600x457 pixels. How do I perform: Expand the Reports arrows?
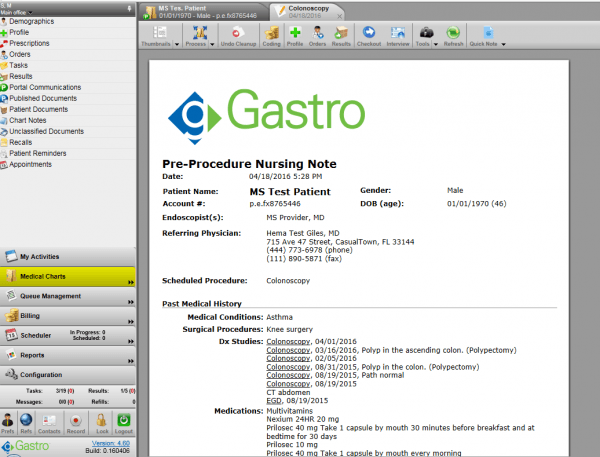point(131,361)
